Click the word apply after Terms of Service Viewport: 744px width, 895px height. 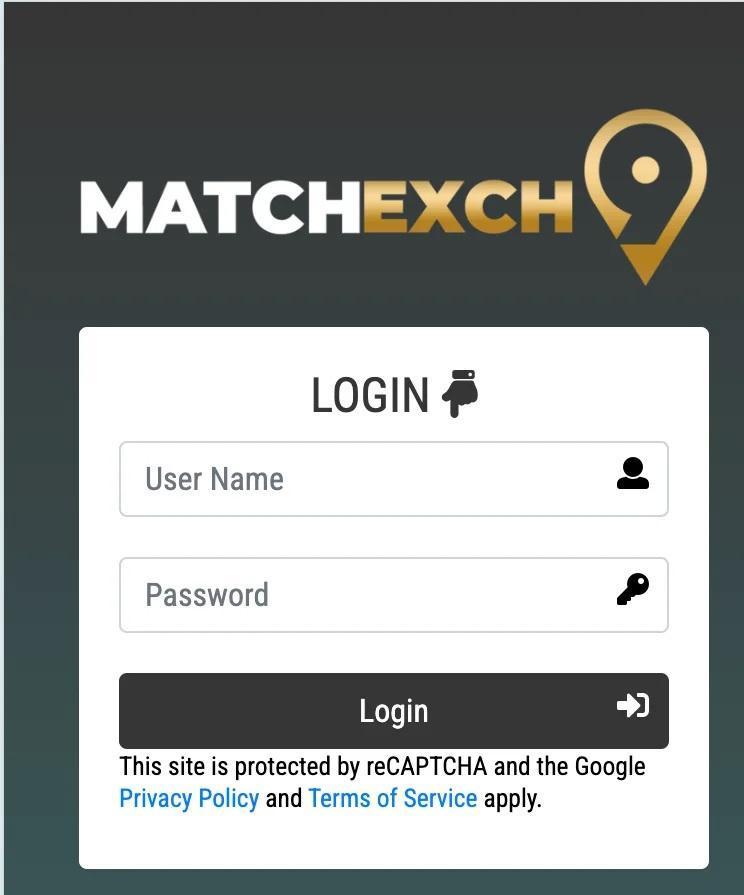[x=512, y=799]
